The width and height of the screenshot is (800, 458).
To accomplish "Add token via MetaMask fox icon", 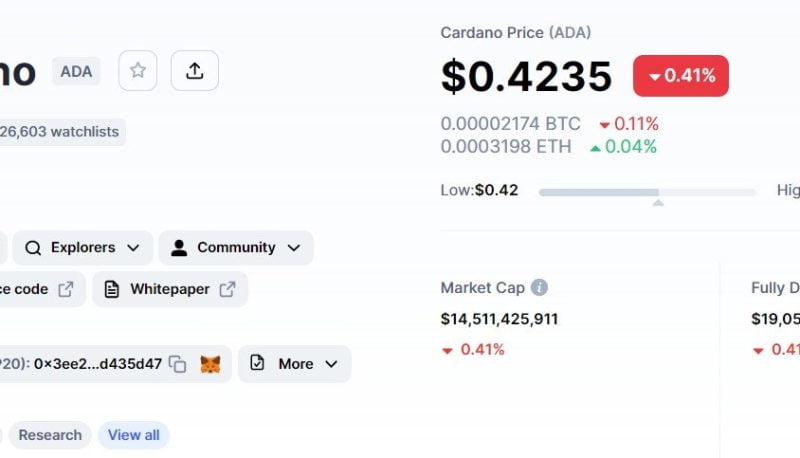I will point(210,364).
